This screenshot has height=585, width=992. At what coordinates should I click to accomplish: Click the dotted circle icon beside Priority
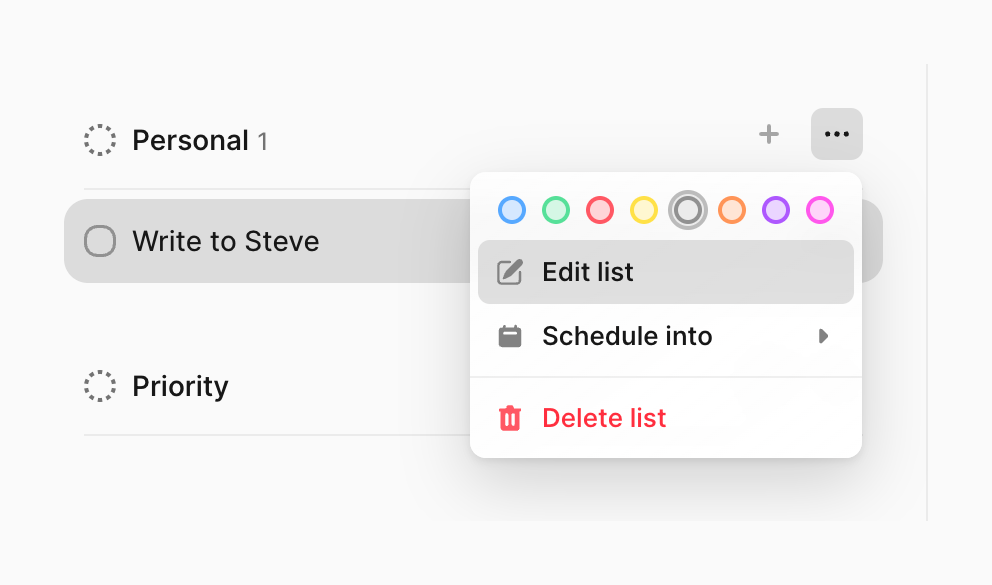click(100, 386)
